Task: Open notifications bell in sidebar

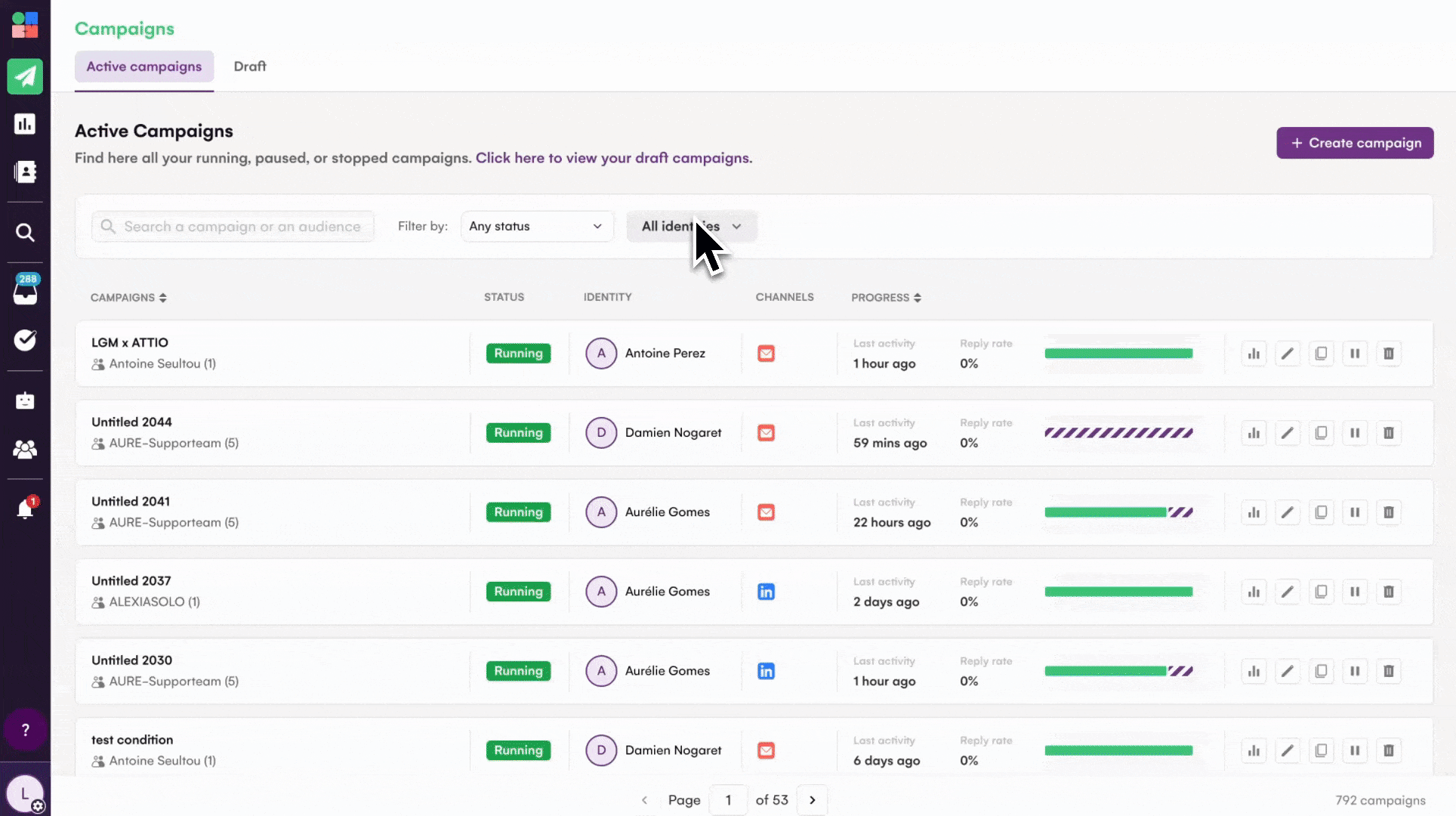Action: pos(25,510)
